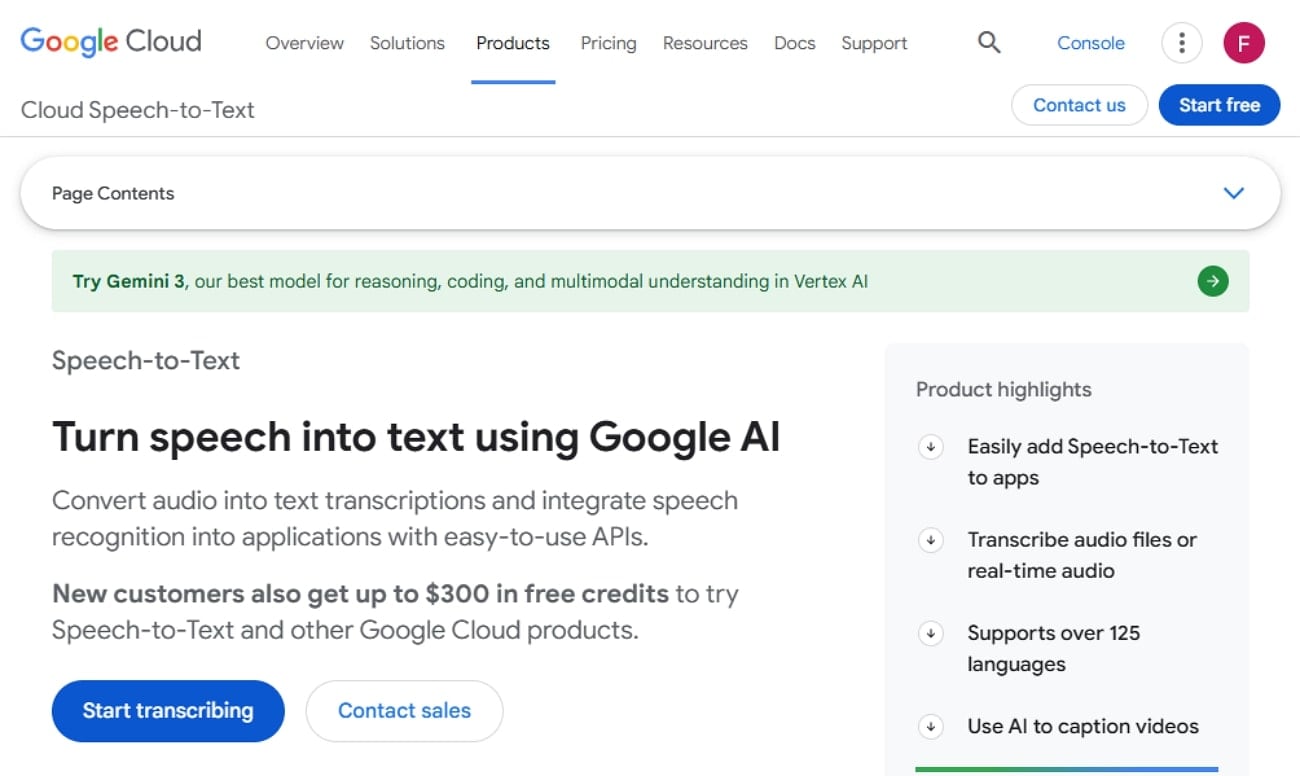Open the Solutions dropdown menu
The height and width of the screenshot is (776, 1300).
(407, 43)
